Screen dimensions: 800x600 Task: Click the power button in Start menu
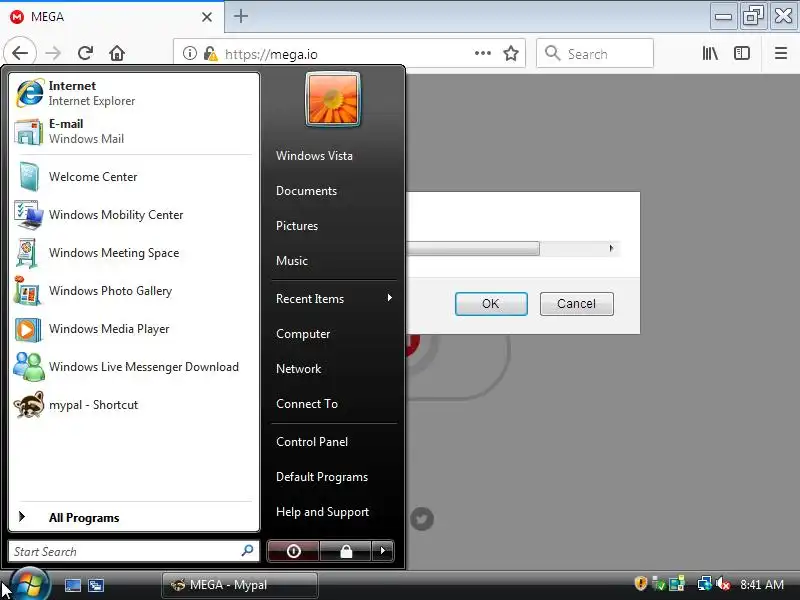coord(293,551)
